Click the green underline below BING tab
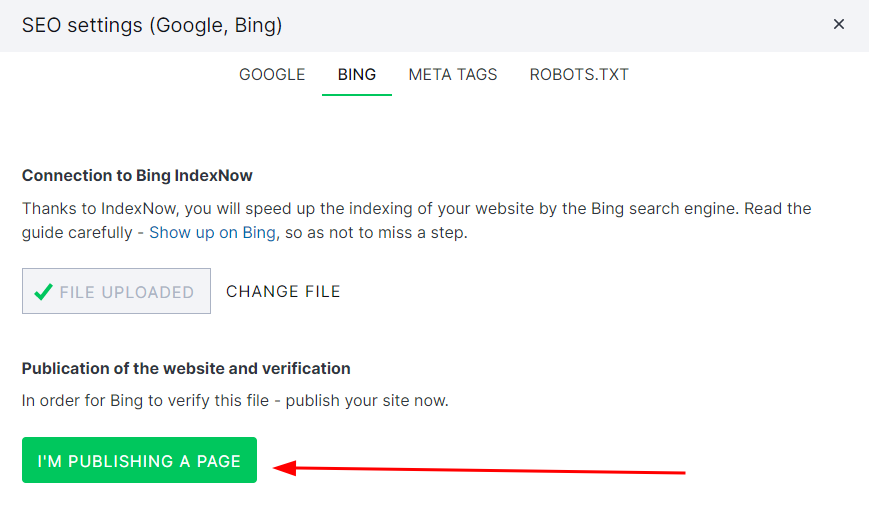Screen dimensions: 869x525 [x=357, y=94]
